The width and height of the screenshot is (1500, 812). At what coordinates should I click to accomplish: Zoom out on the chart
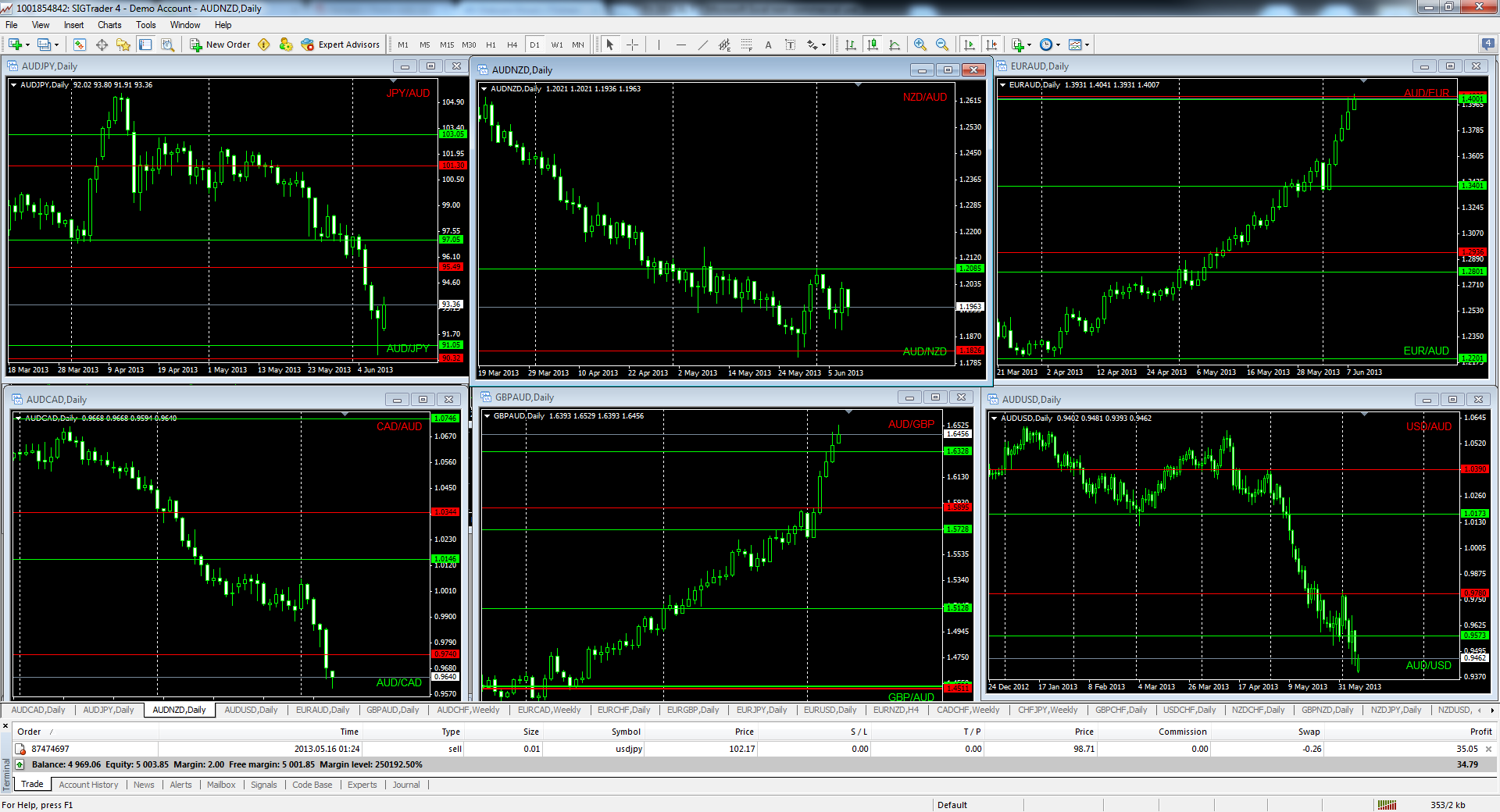(x=942, y=45)
